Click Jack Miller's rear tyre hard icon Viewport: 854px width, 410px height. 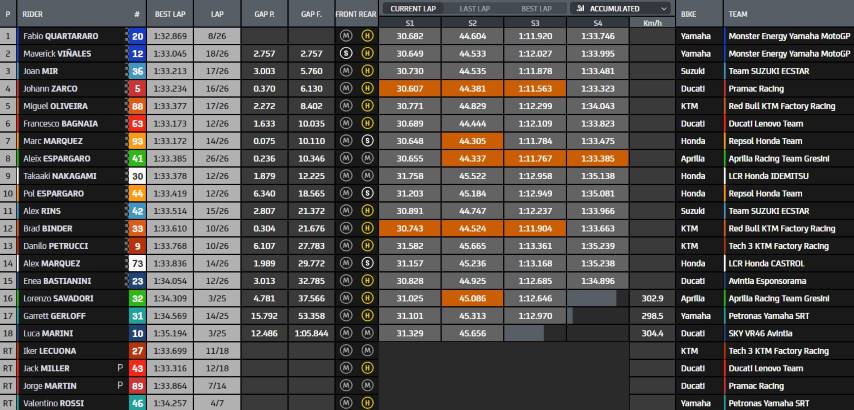367,368
